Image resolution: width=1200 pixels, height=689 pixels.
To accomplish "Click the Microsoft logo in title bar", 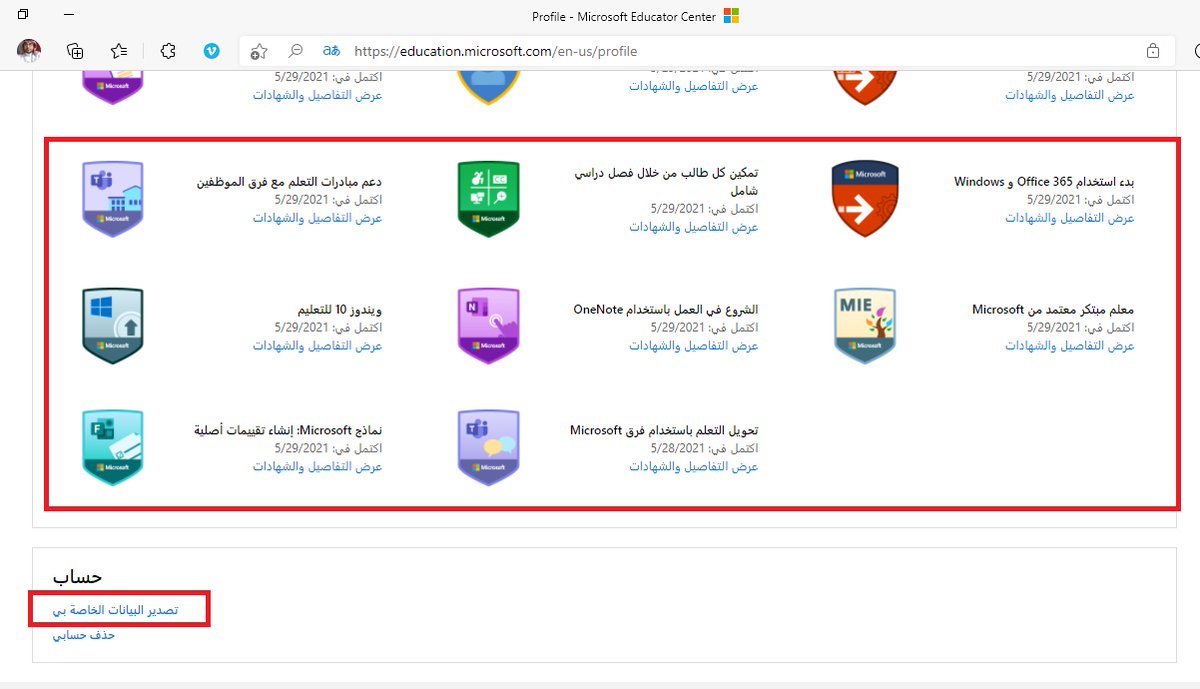I will (731, 16).
